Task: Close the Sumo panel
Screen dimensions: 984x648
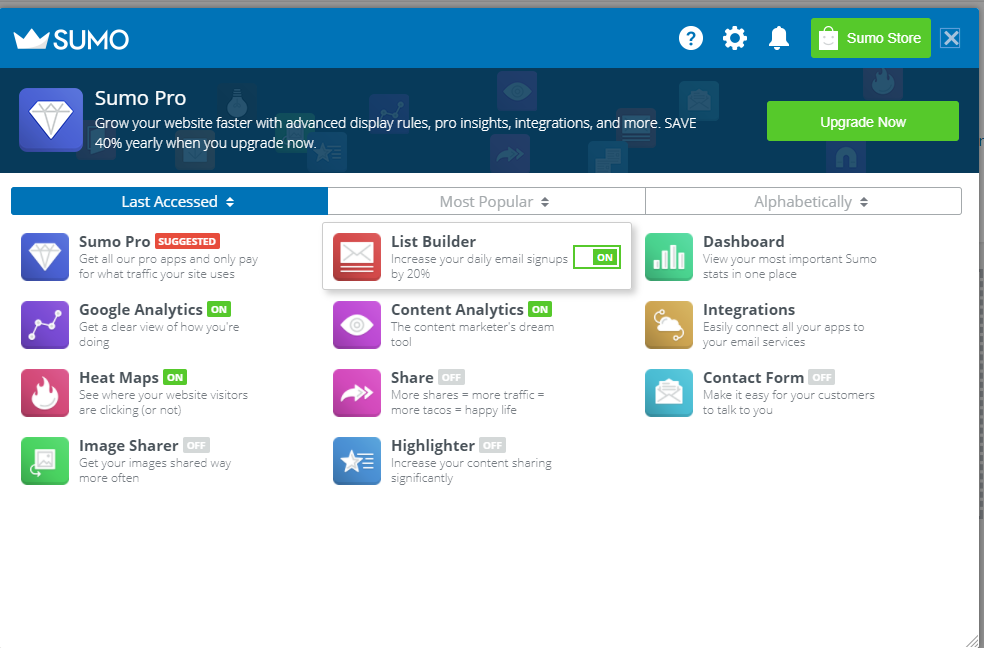Action: pos(951,38)
